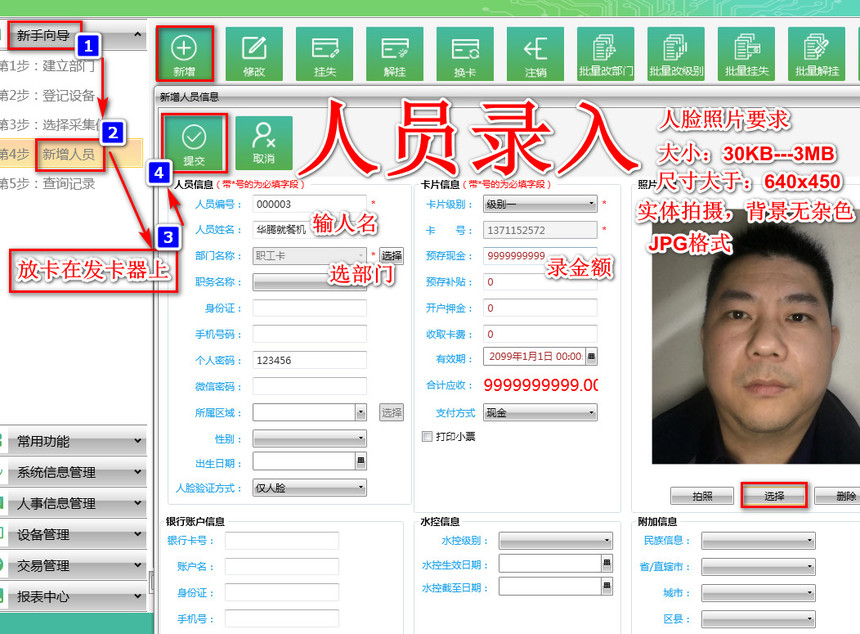Image resolution: width=860 pixels, height=634 pixels.
Task: Click the 注销 (cancel account) toolbar icon
Action: (535, 54)
